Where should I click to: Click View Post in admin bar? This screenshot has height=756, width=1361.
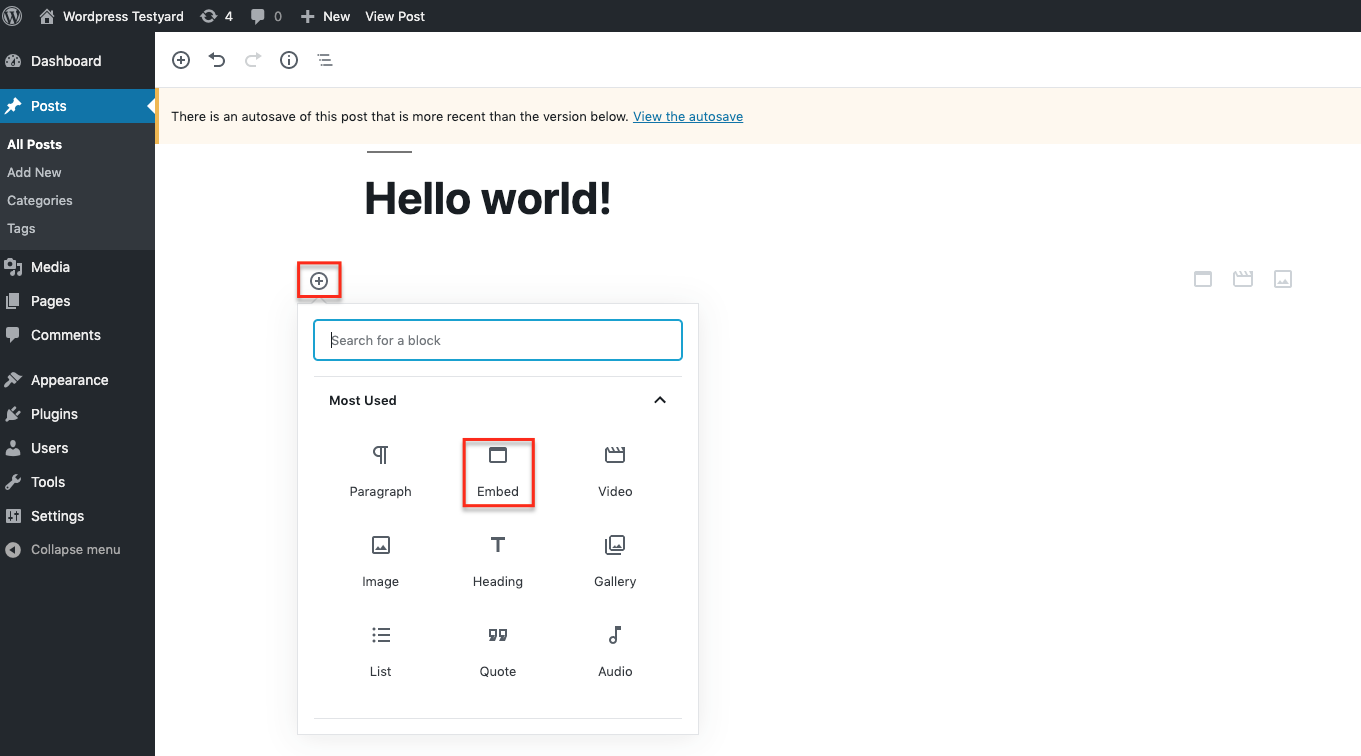pyautogui.click(x=395, y=16)
